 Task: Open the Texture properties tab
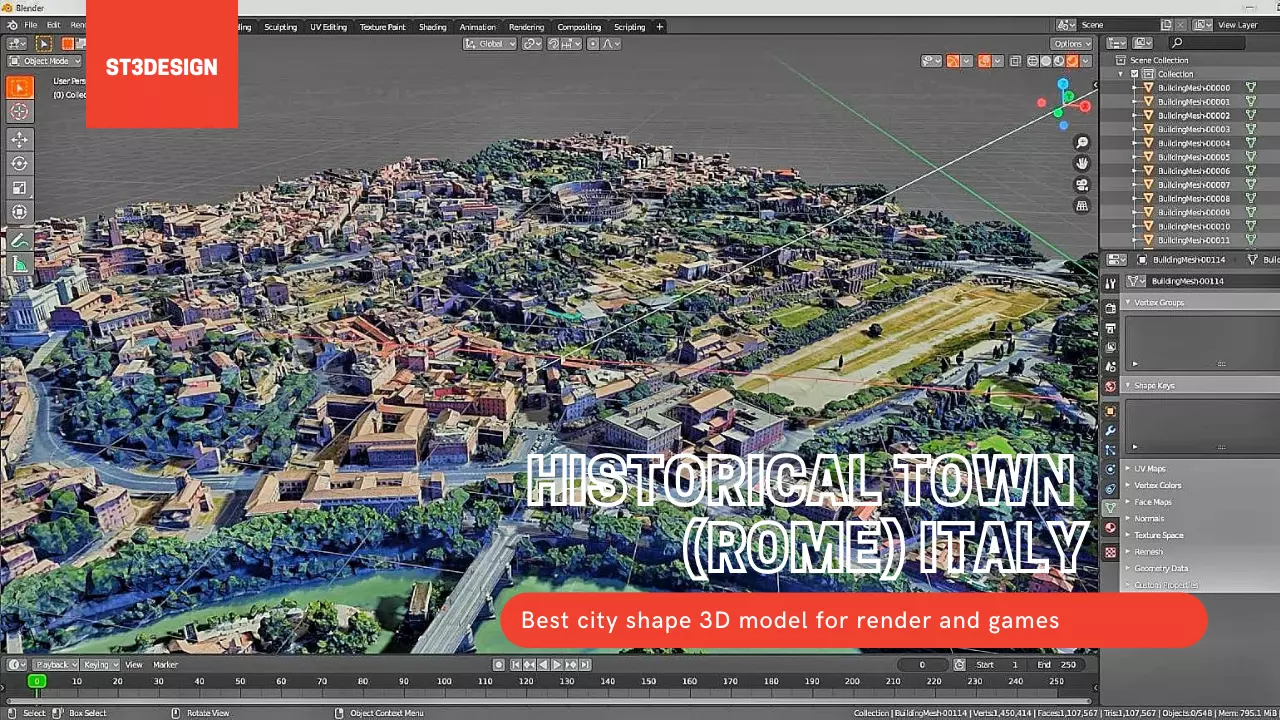(1110, 552)
